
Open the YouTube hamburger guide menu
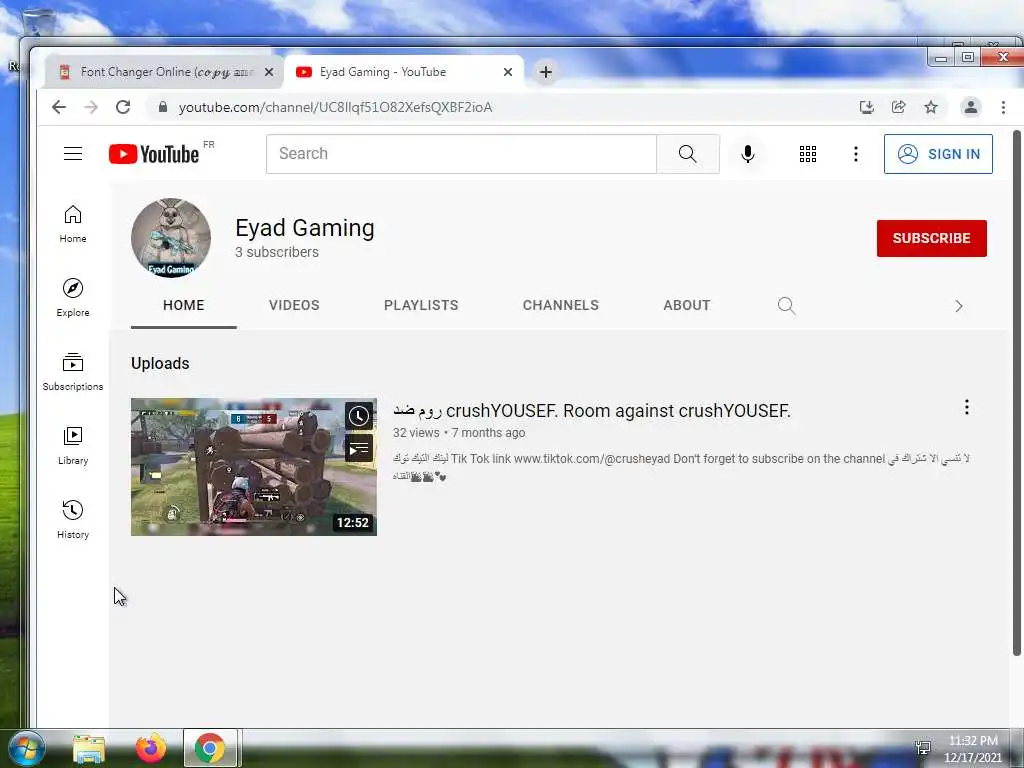[x=72, y=153]
